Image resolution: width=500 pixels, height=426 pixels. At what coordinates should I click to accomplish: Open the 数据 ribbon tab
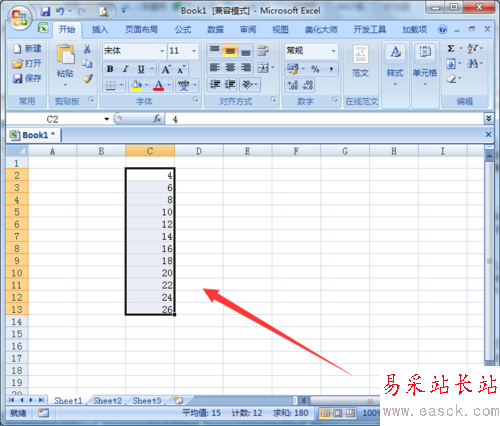[215, 30]
